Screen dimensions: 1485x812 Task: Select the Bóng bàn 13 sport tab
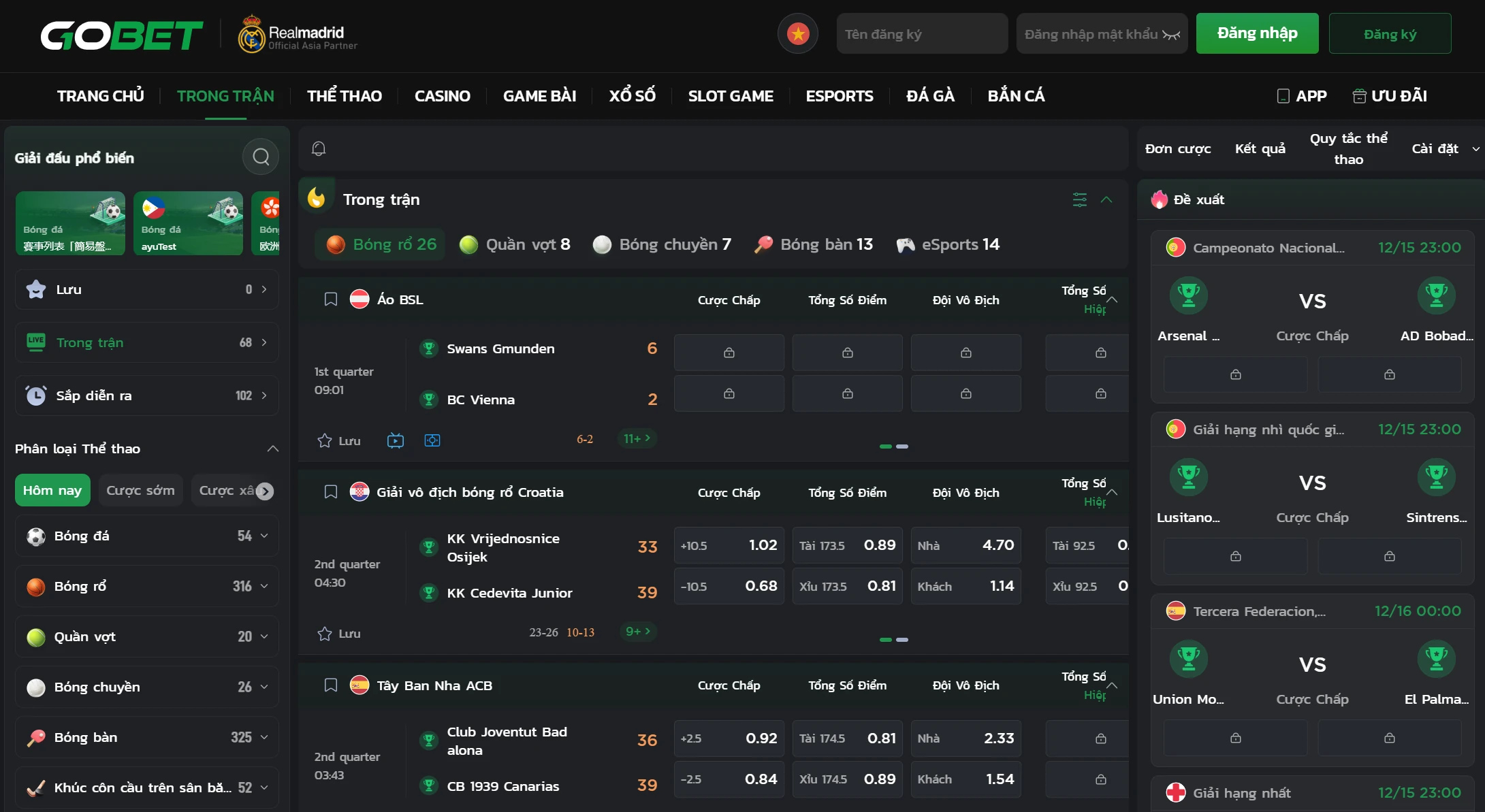click(x=814, y=244)
